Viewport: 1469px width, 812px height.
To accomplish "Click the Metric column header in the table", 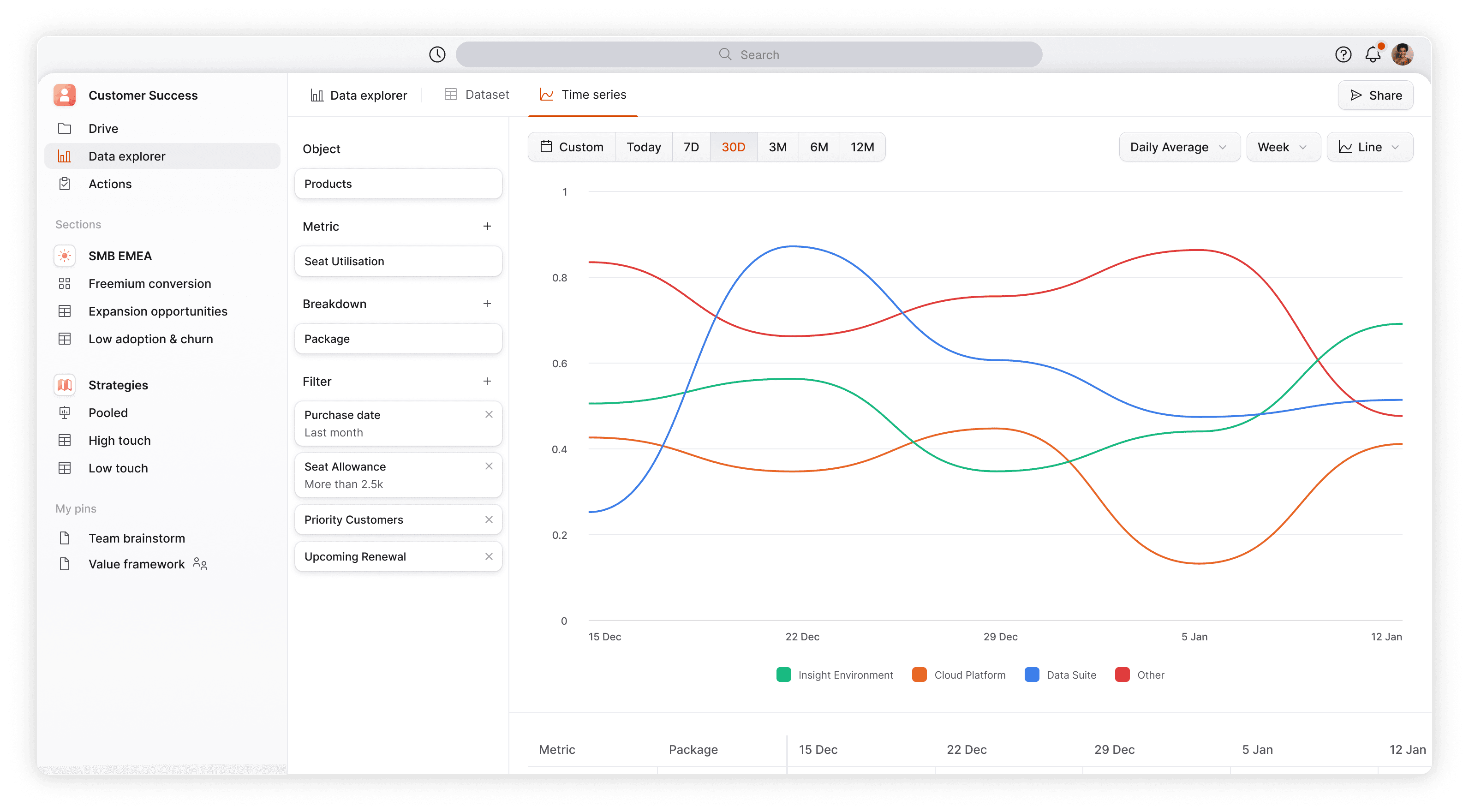I will click(x=556, y=749).
